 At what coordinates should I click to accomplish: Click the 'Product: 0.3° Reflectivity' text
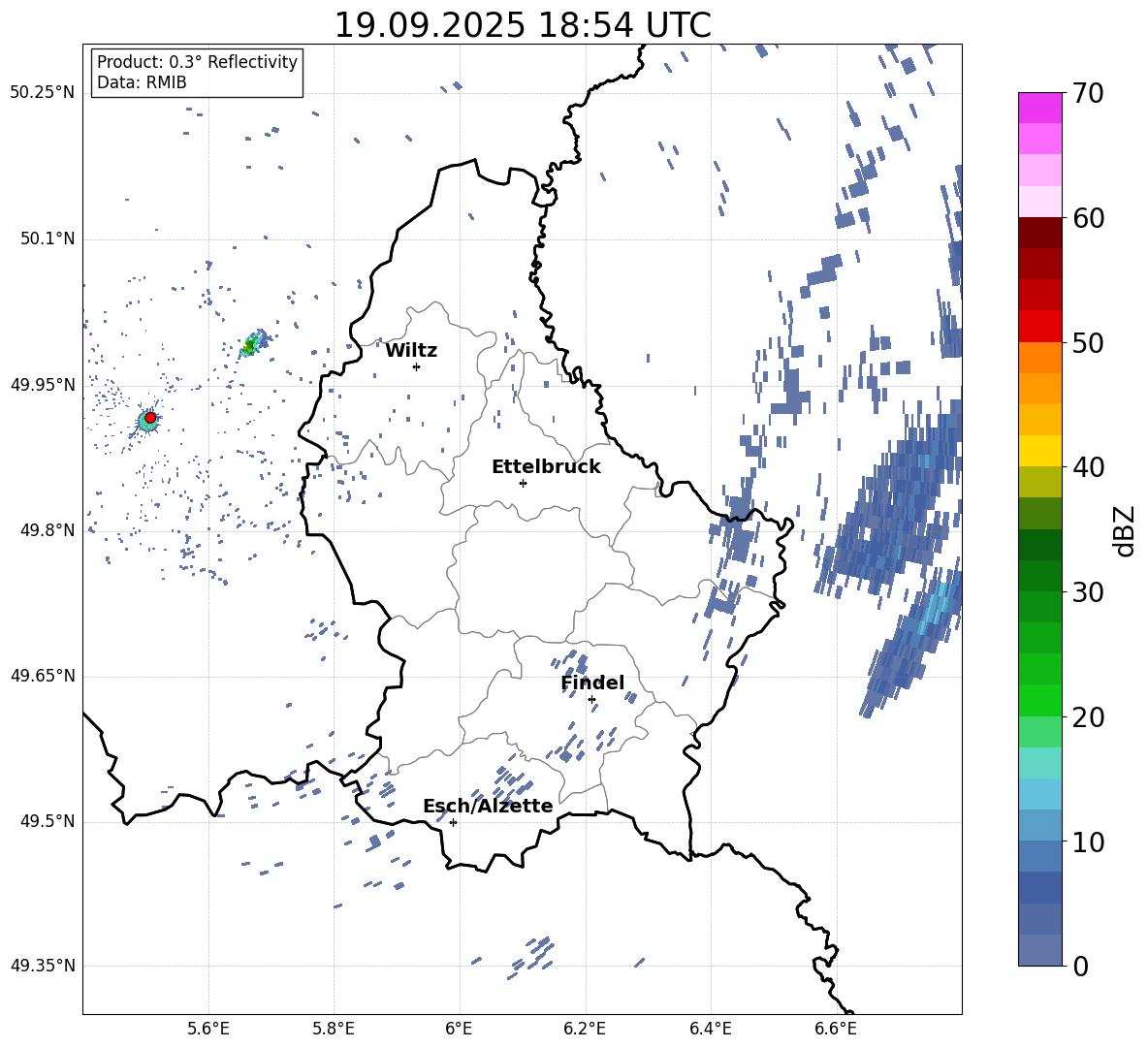click(197, 62)
